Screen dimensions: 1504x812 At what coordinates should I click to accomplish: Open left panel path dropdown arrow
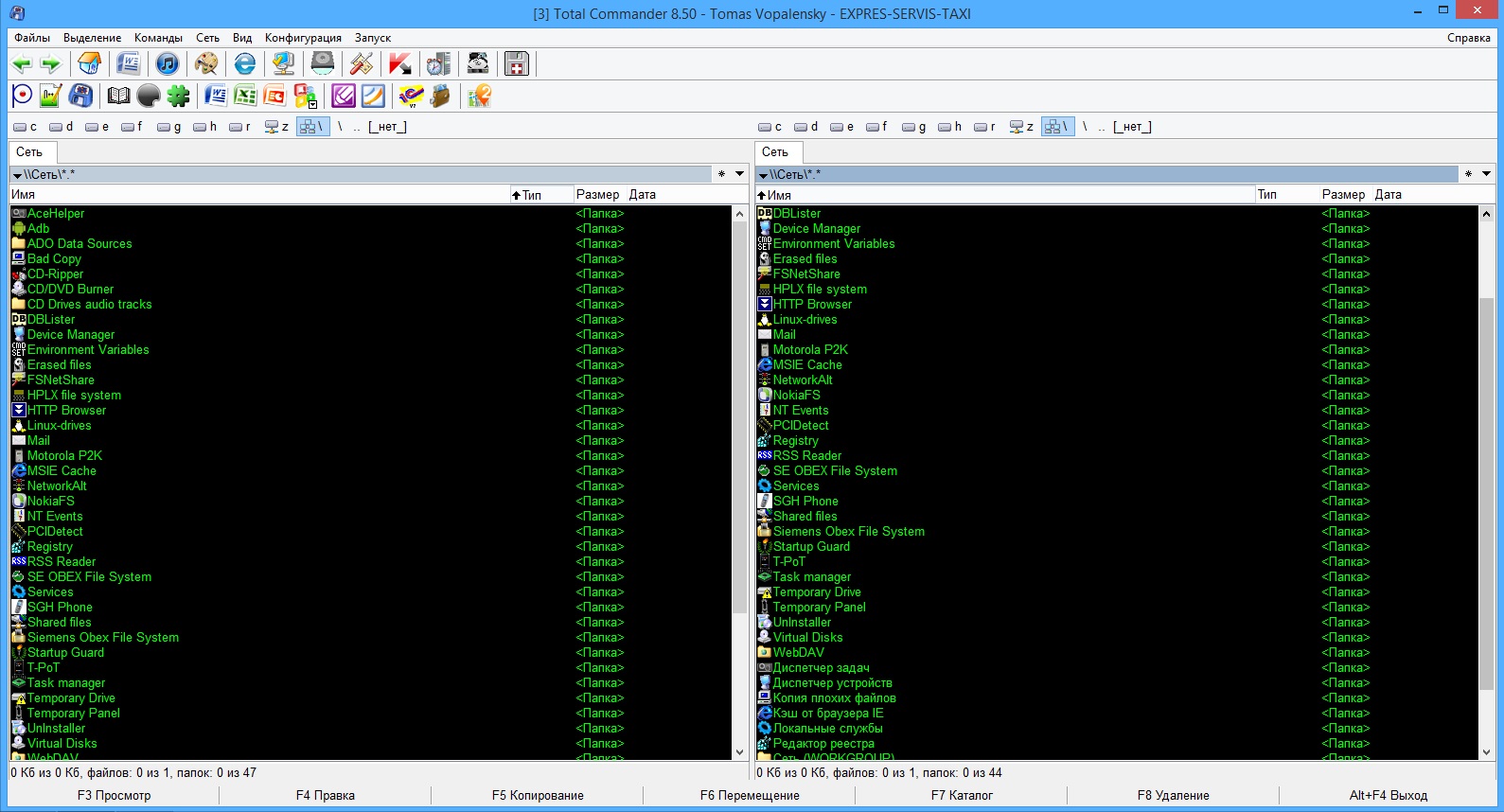[17, 175]
